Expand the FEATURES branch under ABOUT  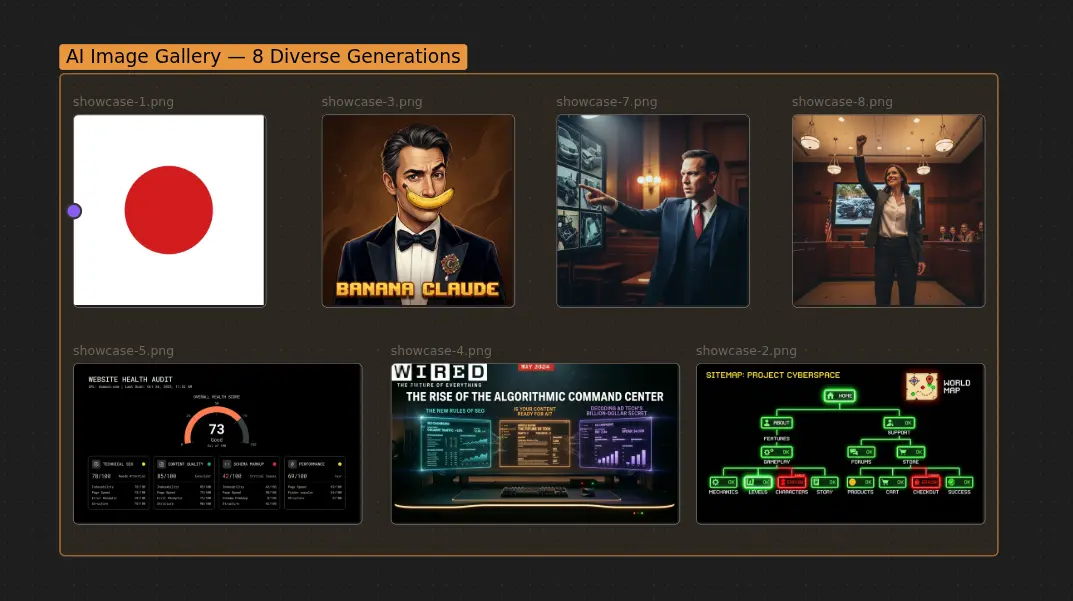(x=777, y=439)
